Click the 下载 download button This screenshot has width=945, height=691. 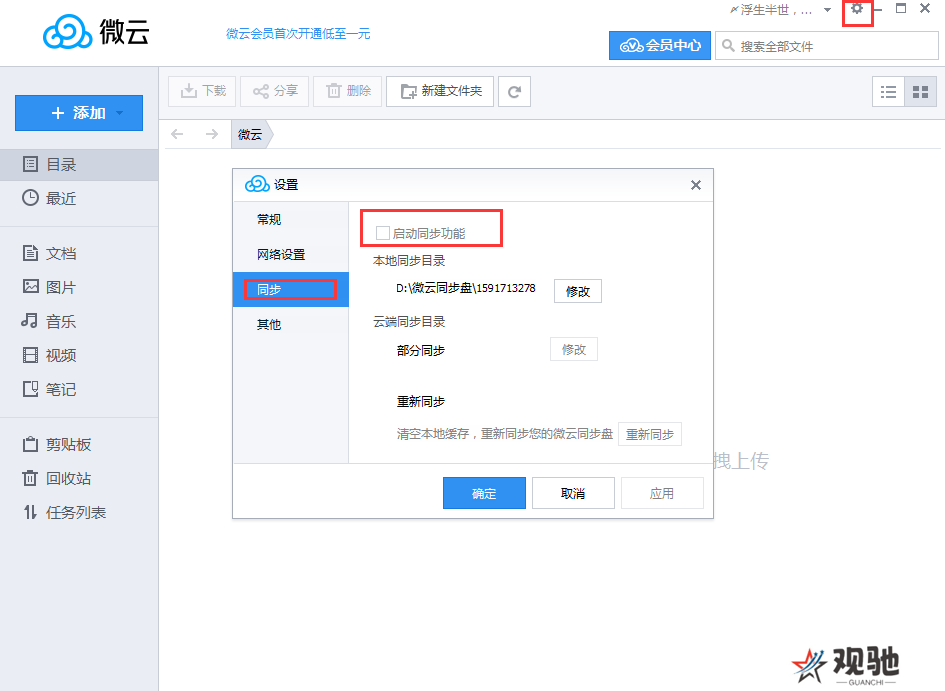point(202,91)
